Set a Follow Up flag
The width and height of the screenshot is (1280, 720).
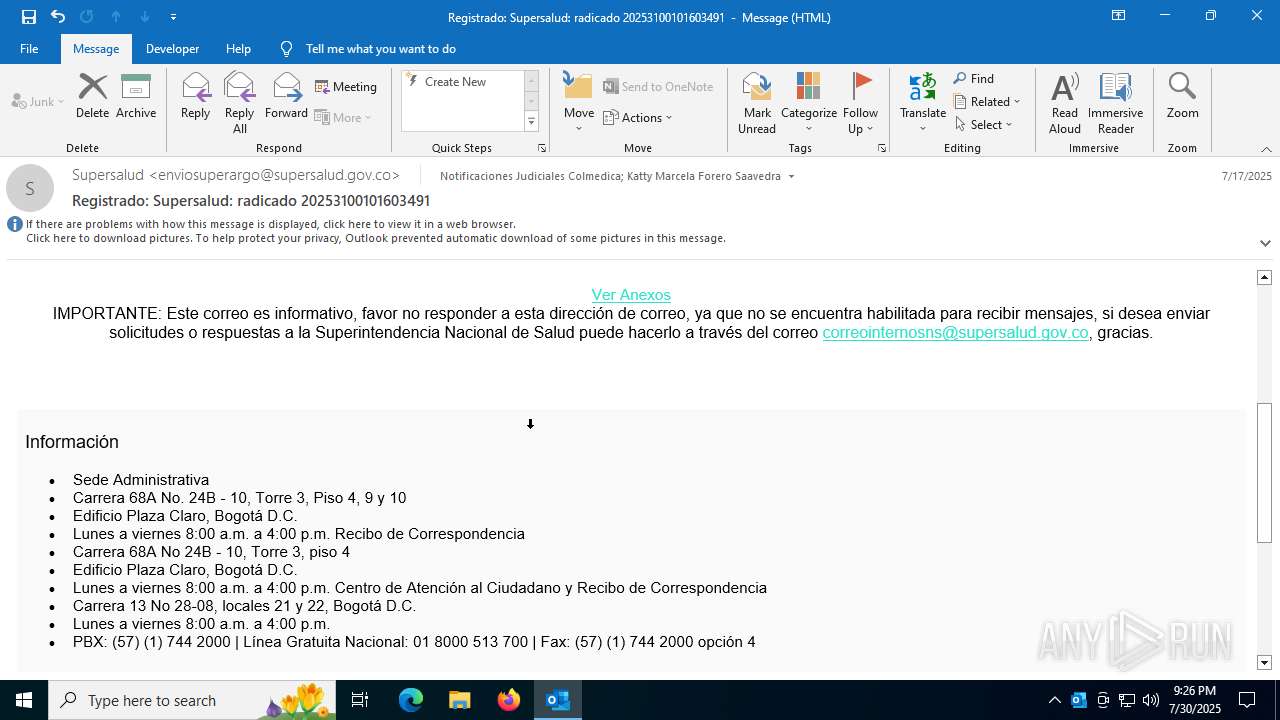860,103
